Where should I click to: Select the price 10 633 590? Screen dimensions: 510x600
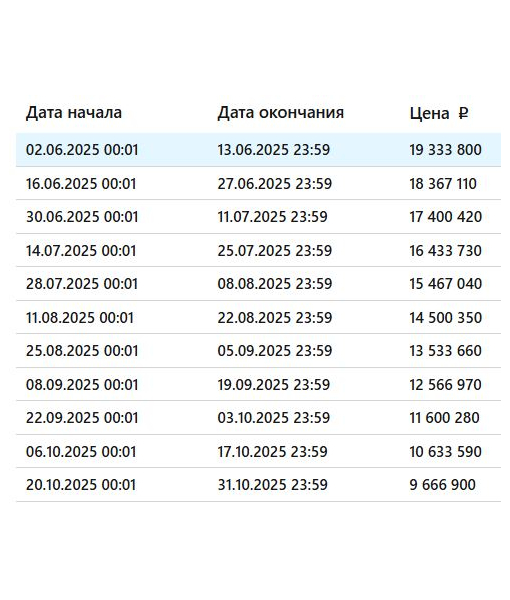pos(445,452)
